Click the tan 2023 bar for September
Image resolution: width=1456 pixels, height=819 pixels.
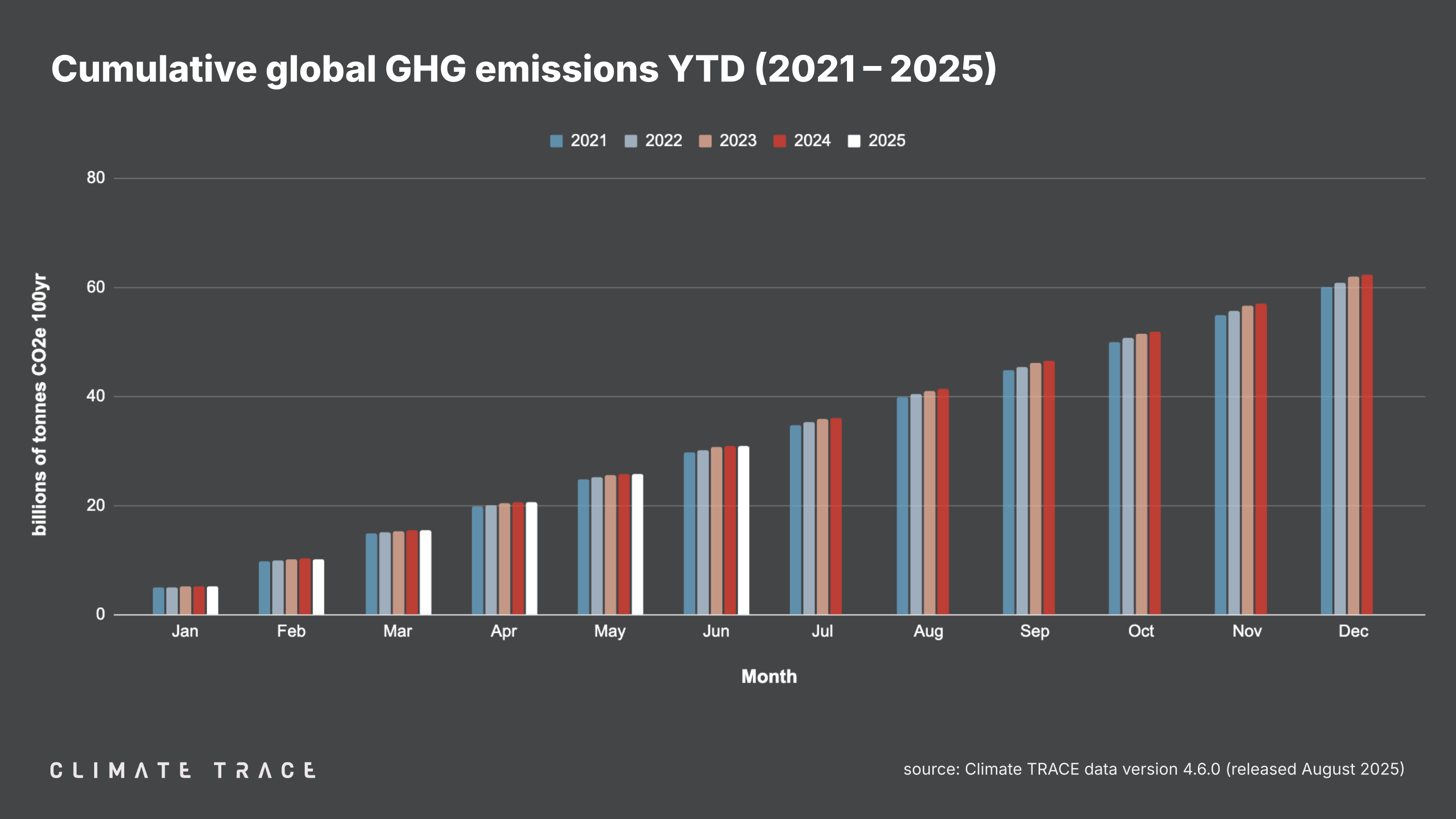pos(1036,489)
